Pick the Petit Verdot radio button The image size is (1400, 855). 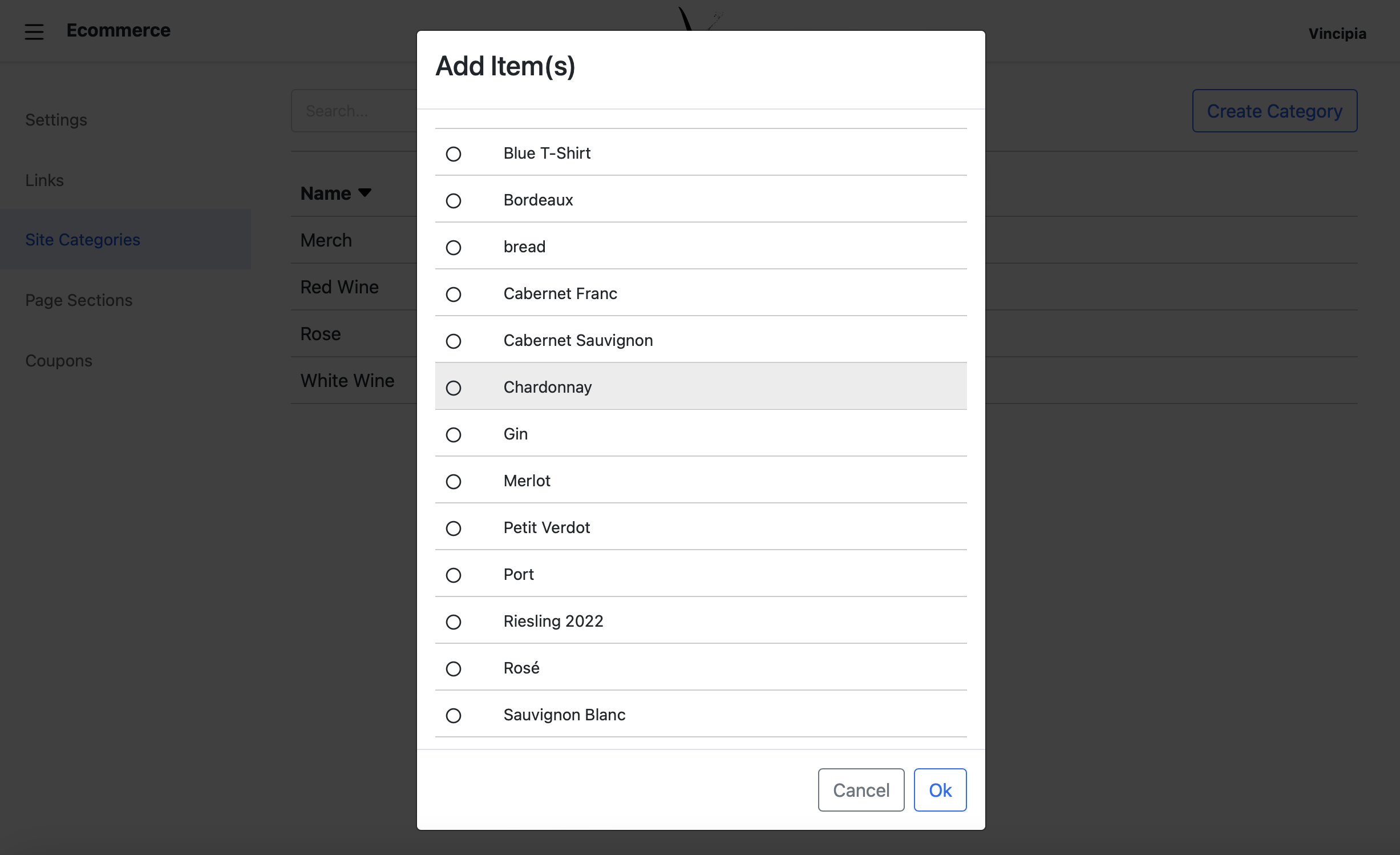tap(454, 529)
